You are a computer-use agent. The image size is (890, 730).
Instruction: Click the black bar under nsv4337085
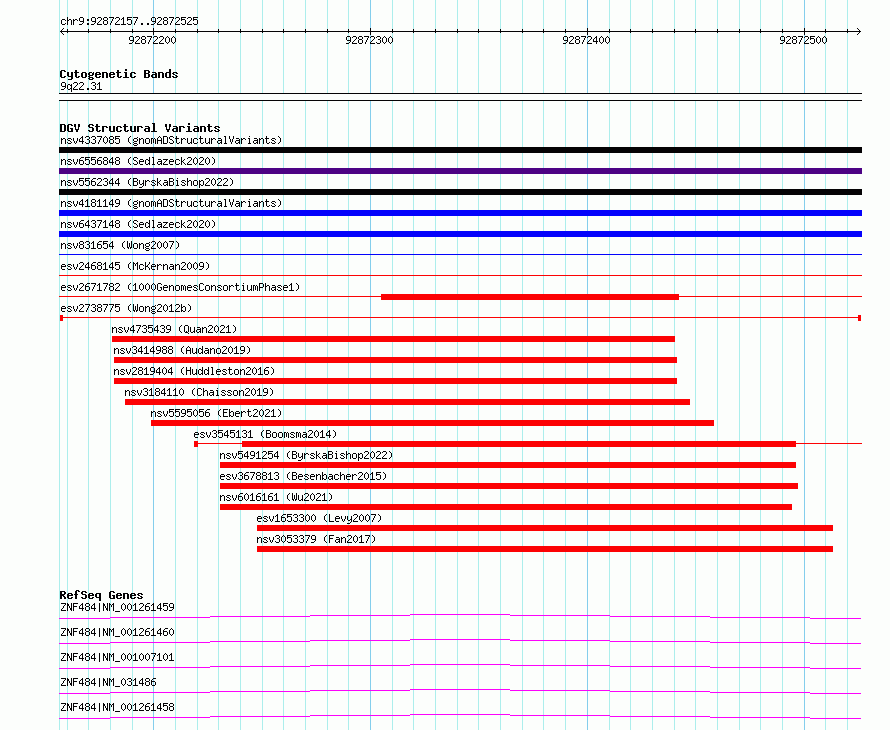(x=460, y=150)
